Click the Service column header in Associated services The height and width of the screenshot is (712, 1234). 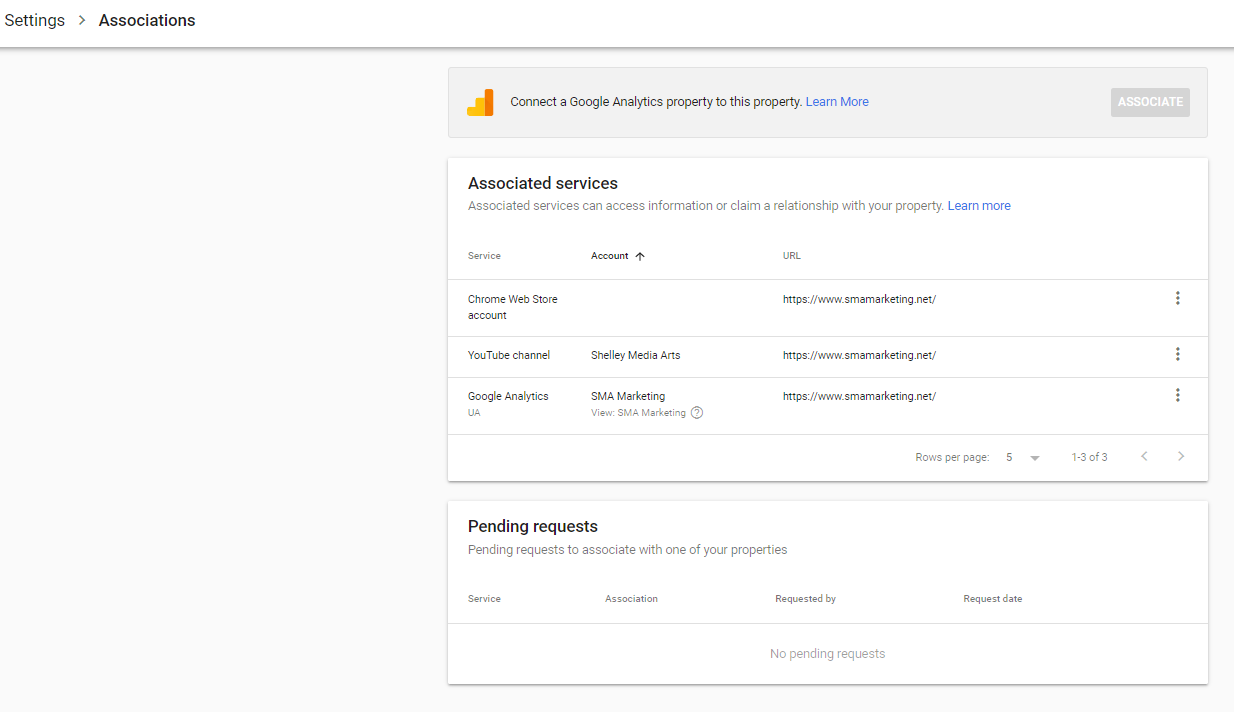(484, 256)
